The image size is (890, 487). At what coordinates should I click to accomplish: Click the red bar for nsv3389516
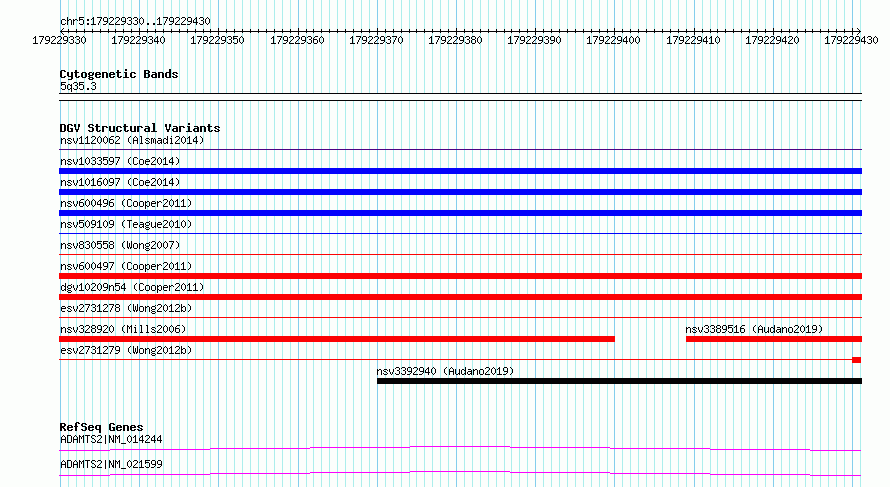[x=774, y=339]
